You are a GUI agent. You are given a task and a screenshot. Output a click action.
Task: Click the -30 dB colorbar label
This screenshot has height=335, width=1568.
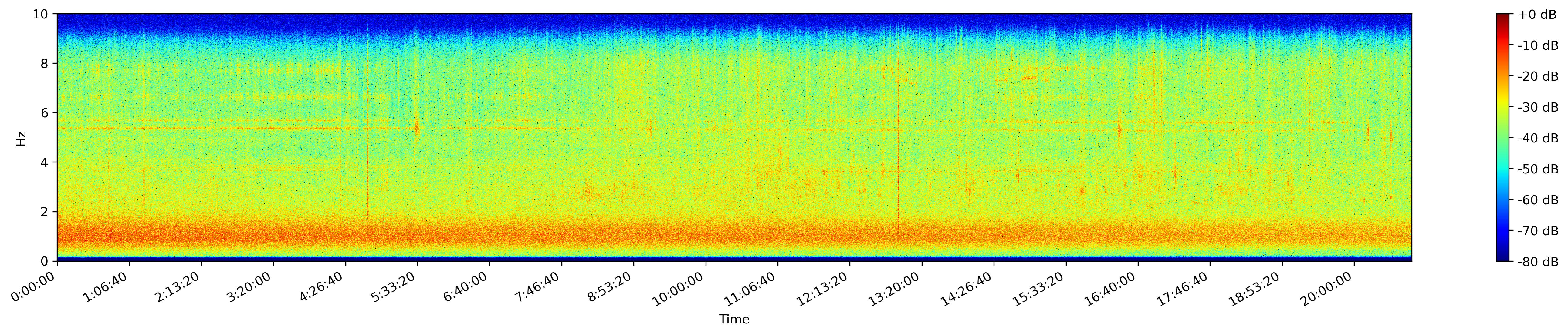point(1538,108)
